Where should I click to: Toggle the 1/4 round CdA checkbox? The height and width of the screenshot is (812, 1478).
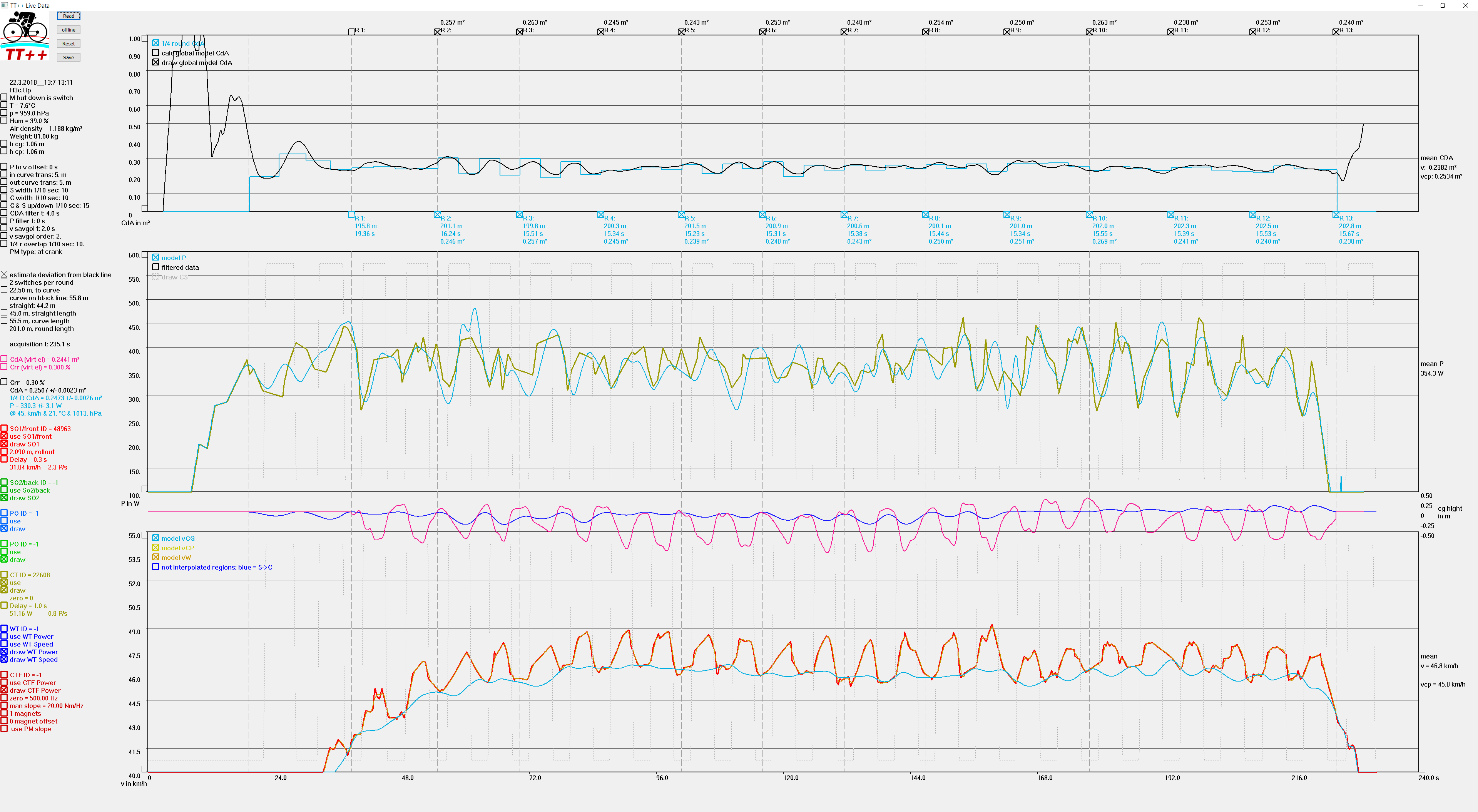coord(155,43)
